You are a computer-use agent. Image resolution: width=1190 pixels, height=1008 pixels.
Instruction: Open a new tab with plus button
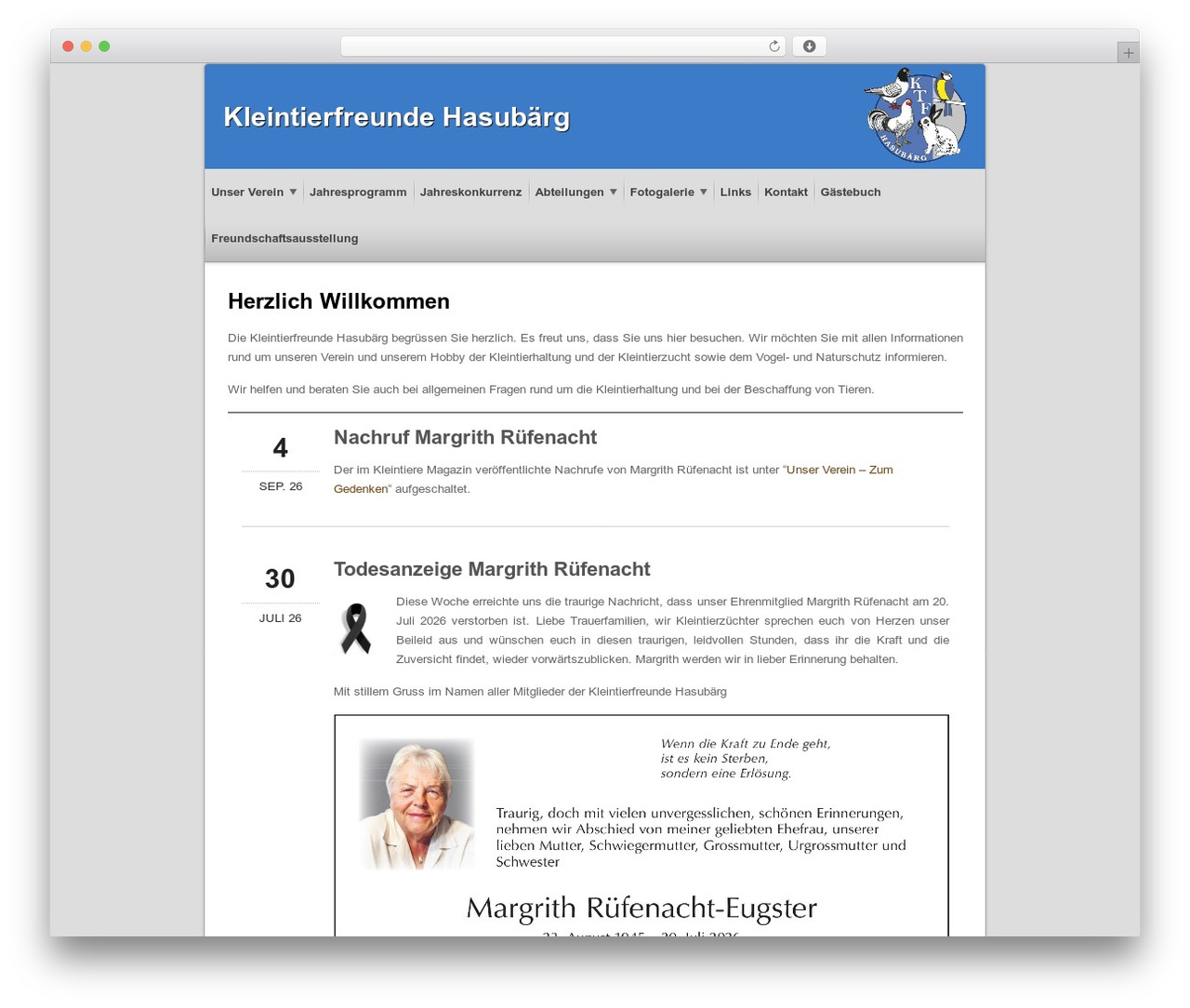(x=1128, y=53)
